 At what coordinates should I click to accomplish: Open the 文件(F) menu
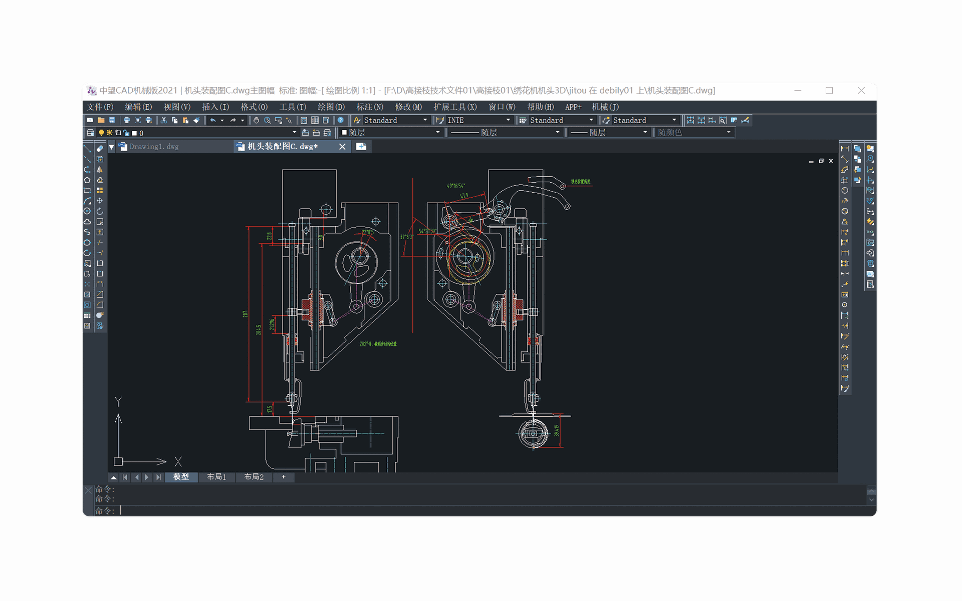(100, 107)
